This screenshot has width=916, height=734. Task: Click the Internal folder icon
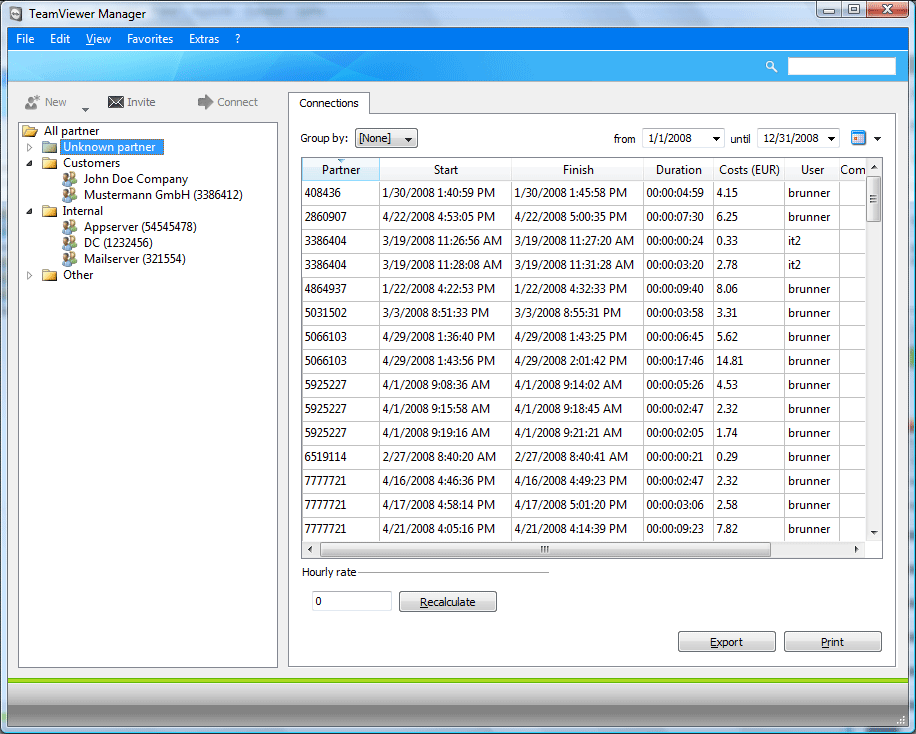pos(50,211)
